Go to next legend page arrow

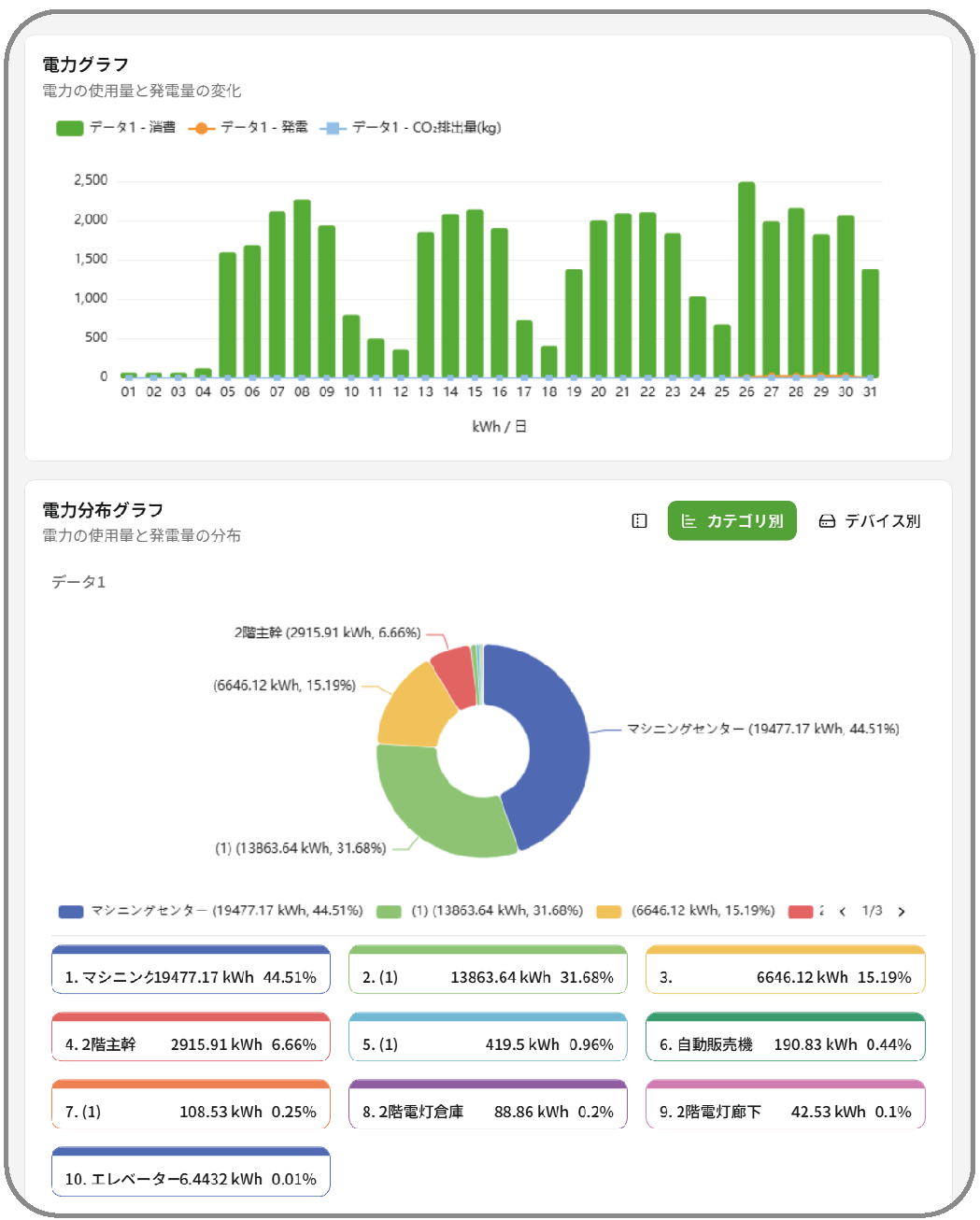click(x=902, y=912)
